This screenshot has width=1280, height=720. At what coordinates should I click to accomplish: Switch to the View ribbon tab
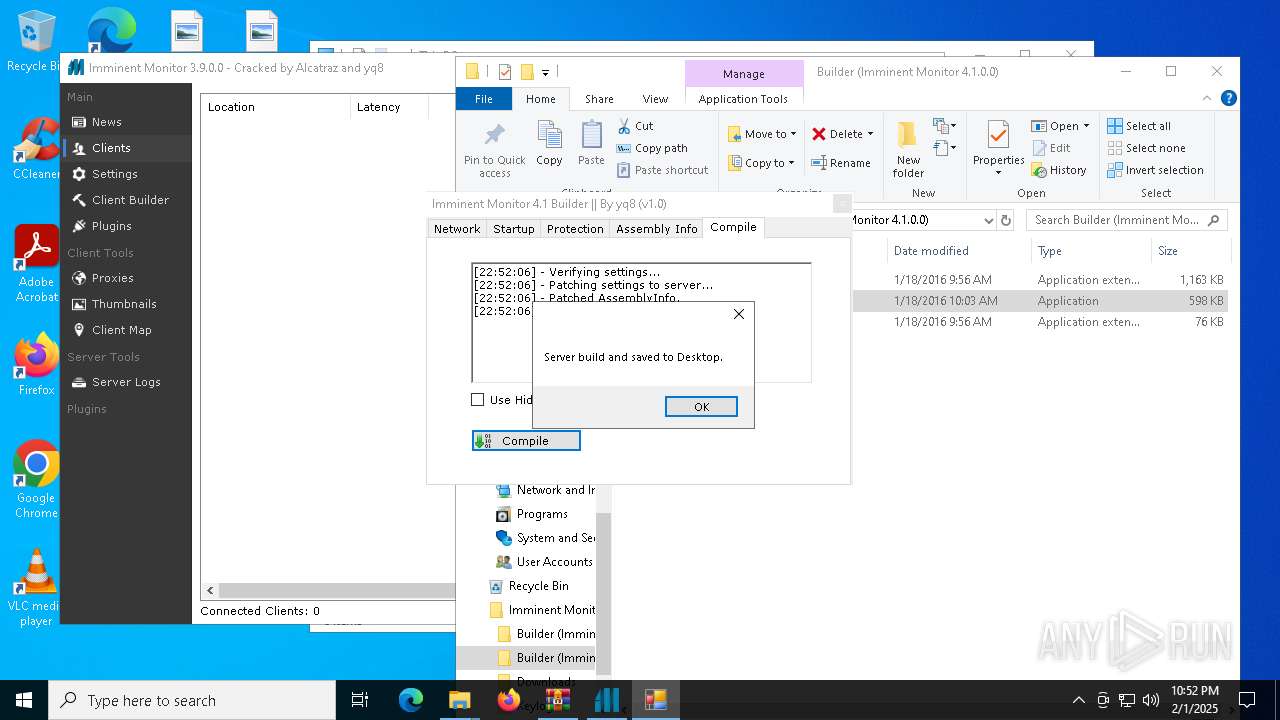[655, 99]
